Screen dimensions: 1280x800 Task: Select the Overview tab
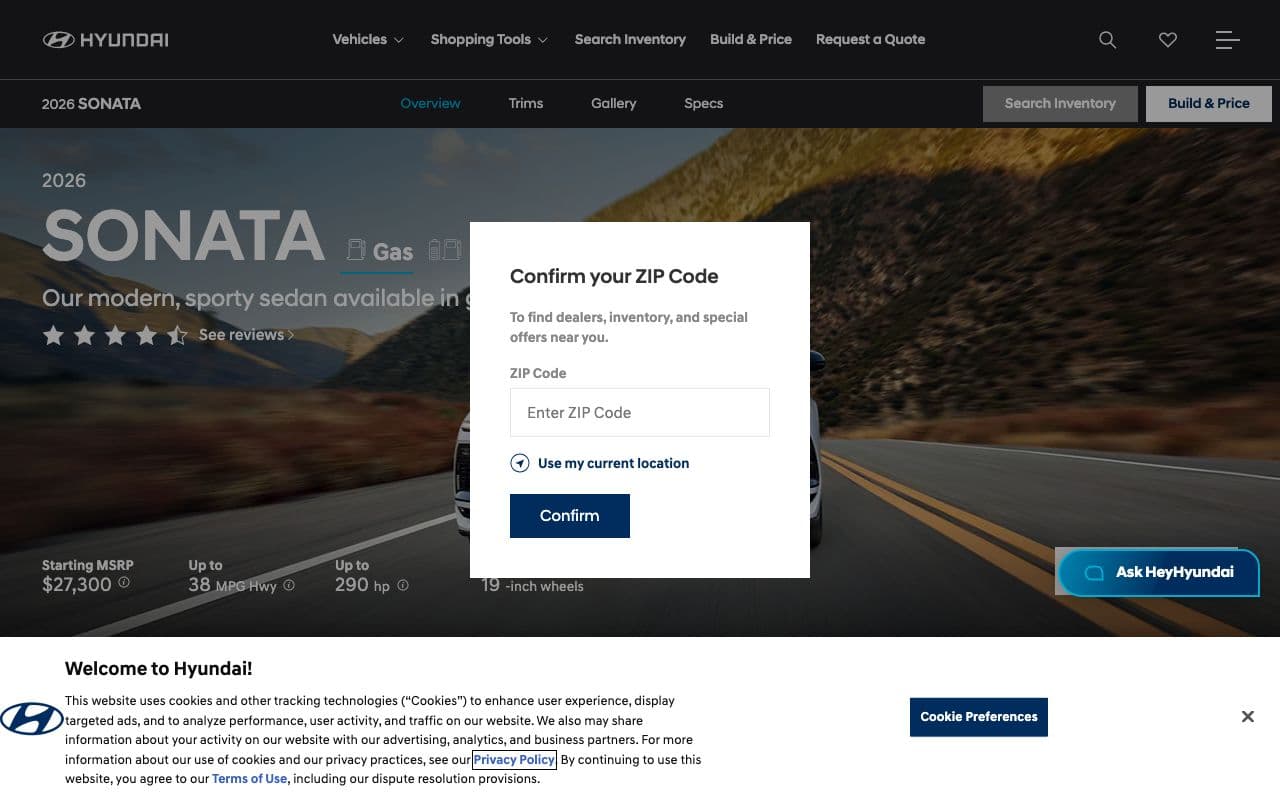(x=430, y=103)
